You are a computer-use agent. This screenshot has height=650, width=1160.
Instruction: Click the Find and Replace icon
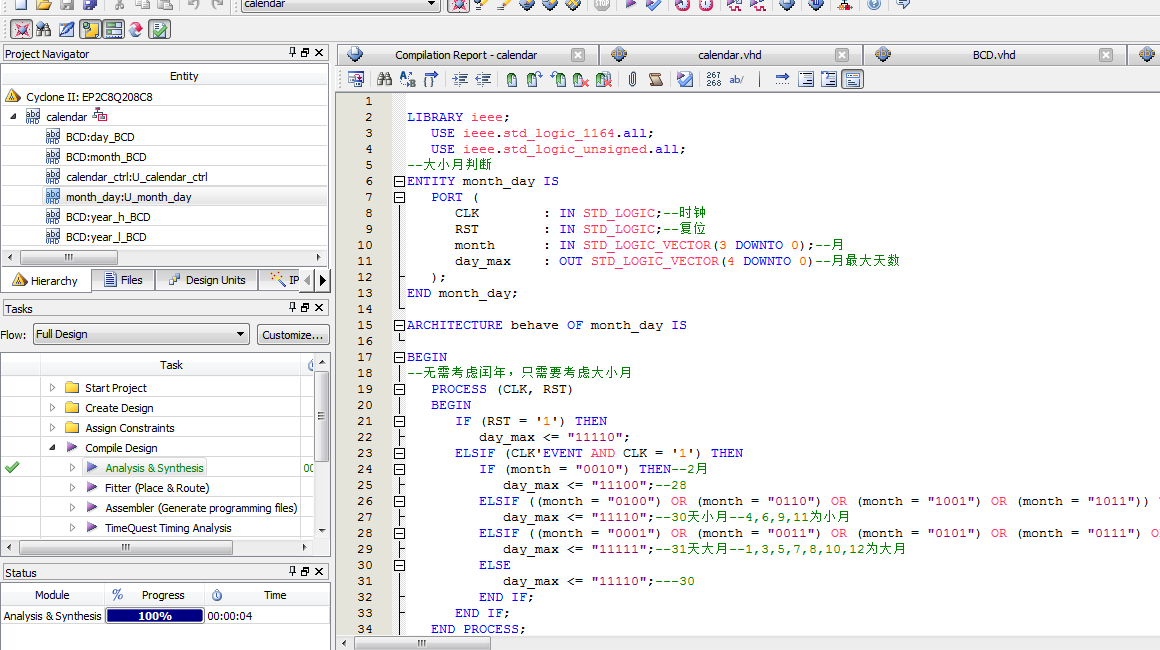(x=407, y=79)
